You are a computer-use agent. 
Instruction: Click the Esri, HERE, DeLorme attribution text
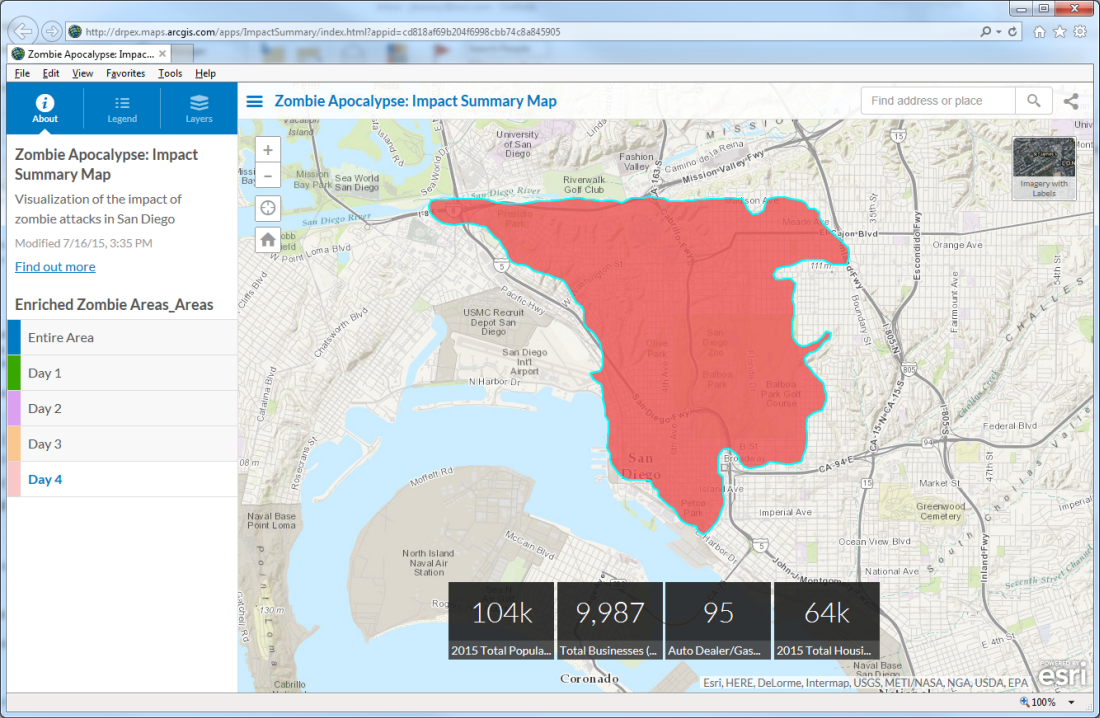pos(865,682)
